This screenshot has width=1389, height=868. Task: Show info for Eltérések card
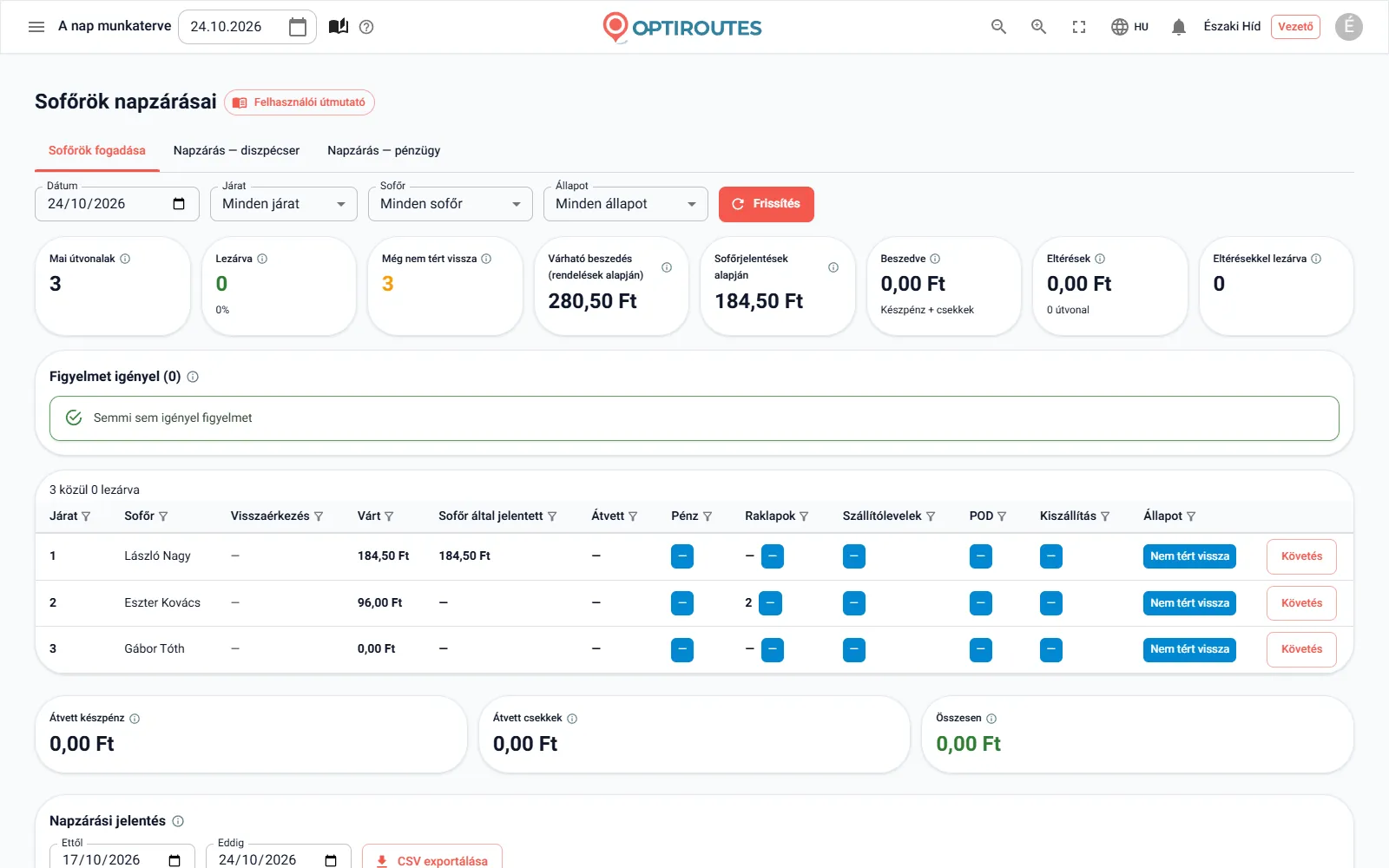(x=1100, y=259)
